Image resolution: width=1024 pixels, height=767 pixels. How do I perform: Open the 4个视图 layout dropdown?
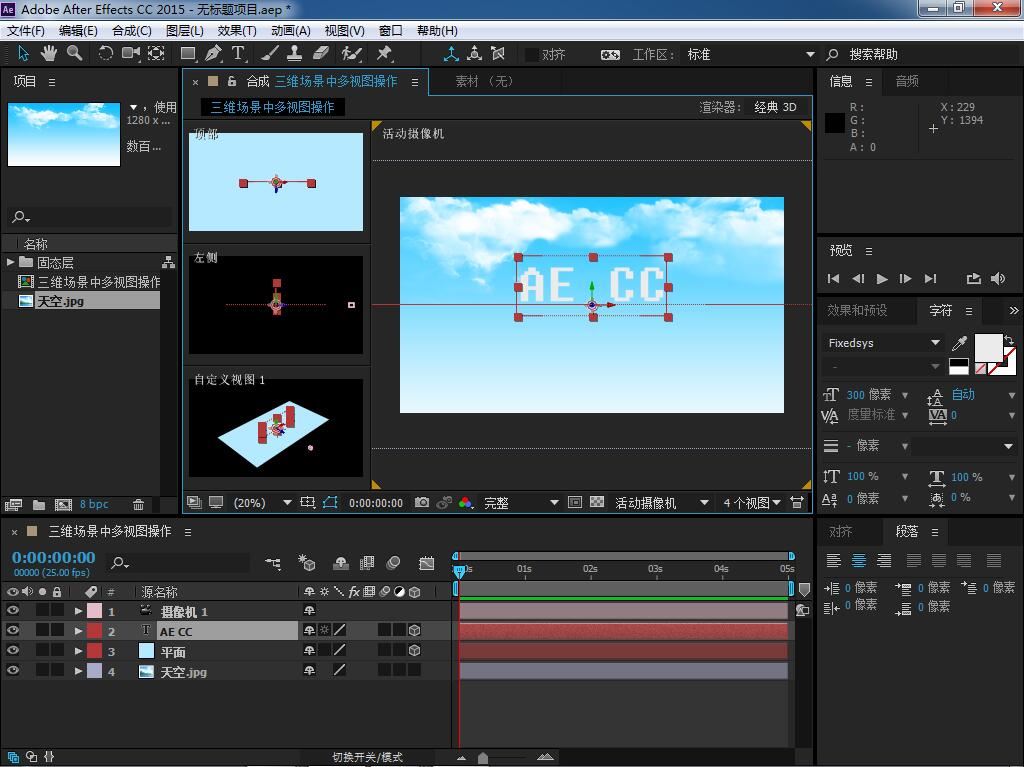pyautogui.click(x=751, y=502)
